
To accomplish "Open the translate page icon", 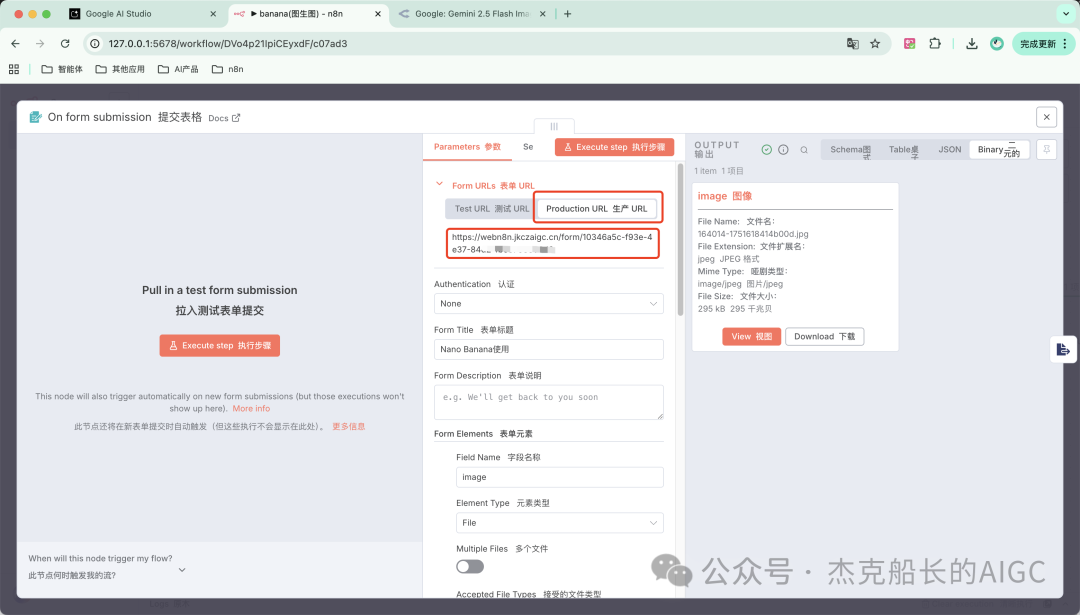I will [853, 43].
